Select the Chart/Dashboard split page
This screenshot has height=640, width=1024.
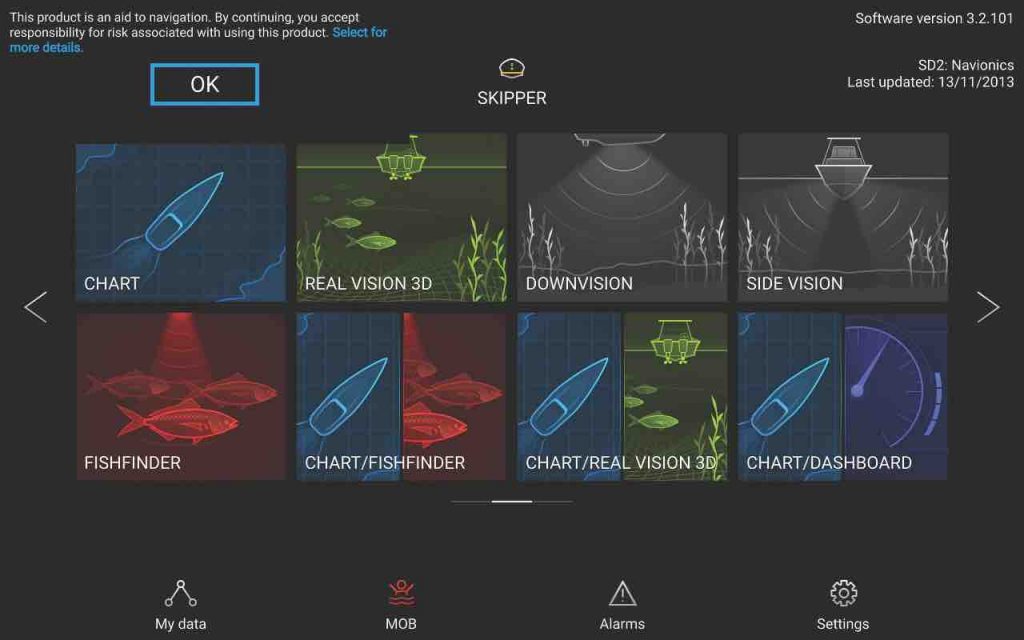[842, 396]
